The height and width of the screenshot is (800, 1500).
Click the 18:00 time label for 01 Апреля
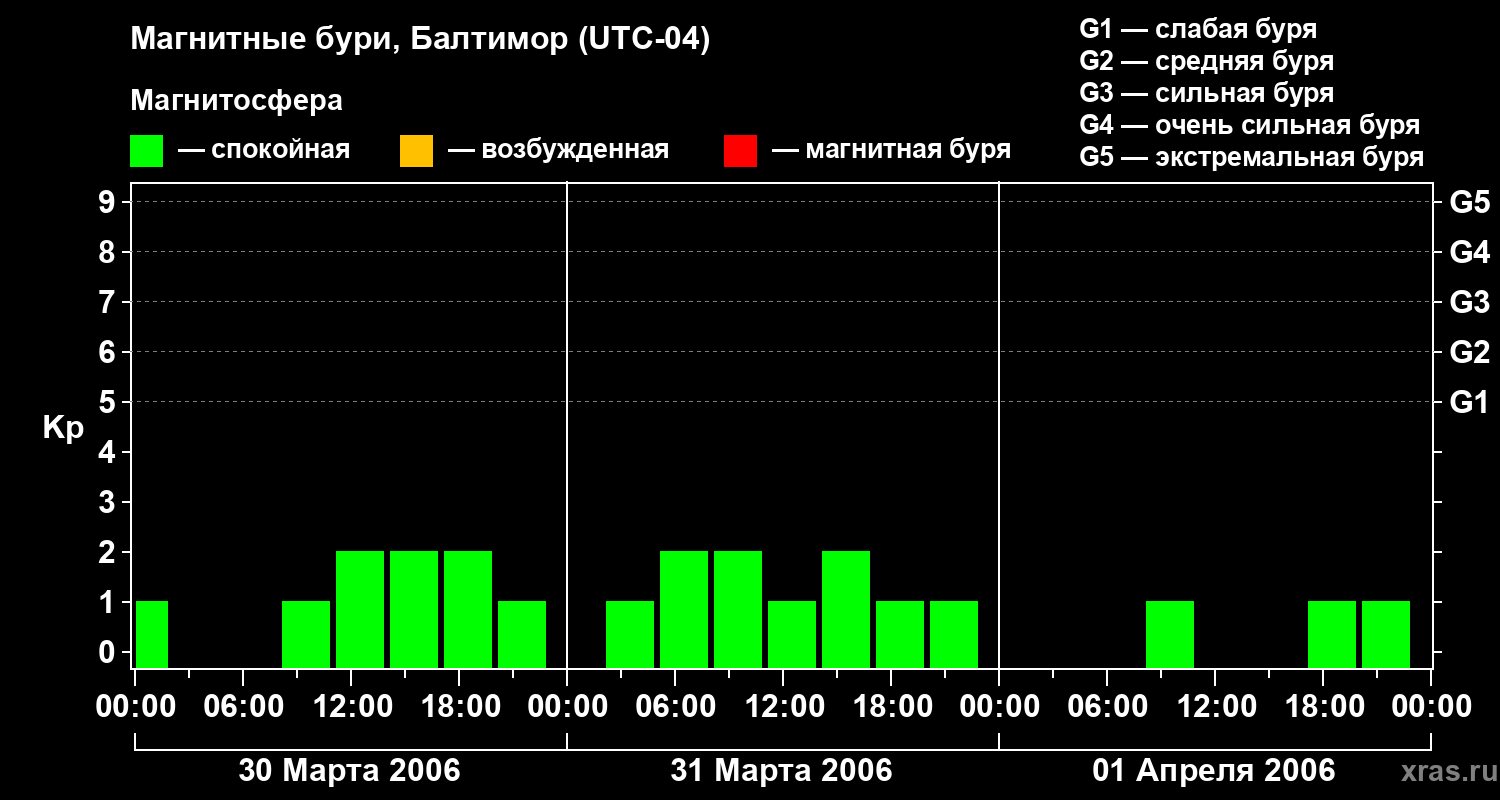point(1323,706)
